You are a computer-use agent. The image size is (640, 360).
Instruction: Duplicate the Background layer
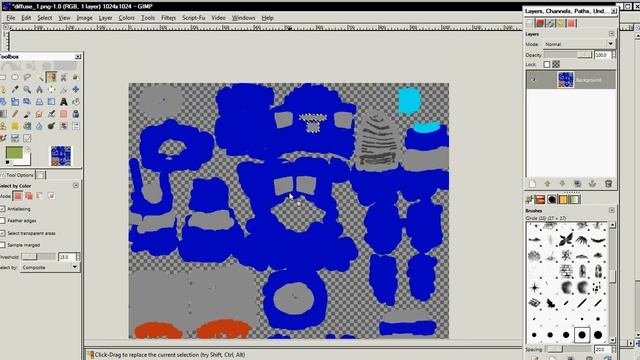pos(578,184)
